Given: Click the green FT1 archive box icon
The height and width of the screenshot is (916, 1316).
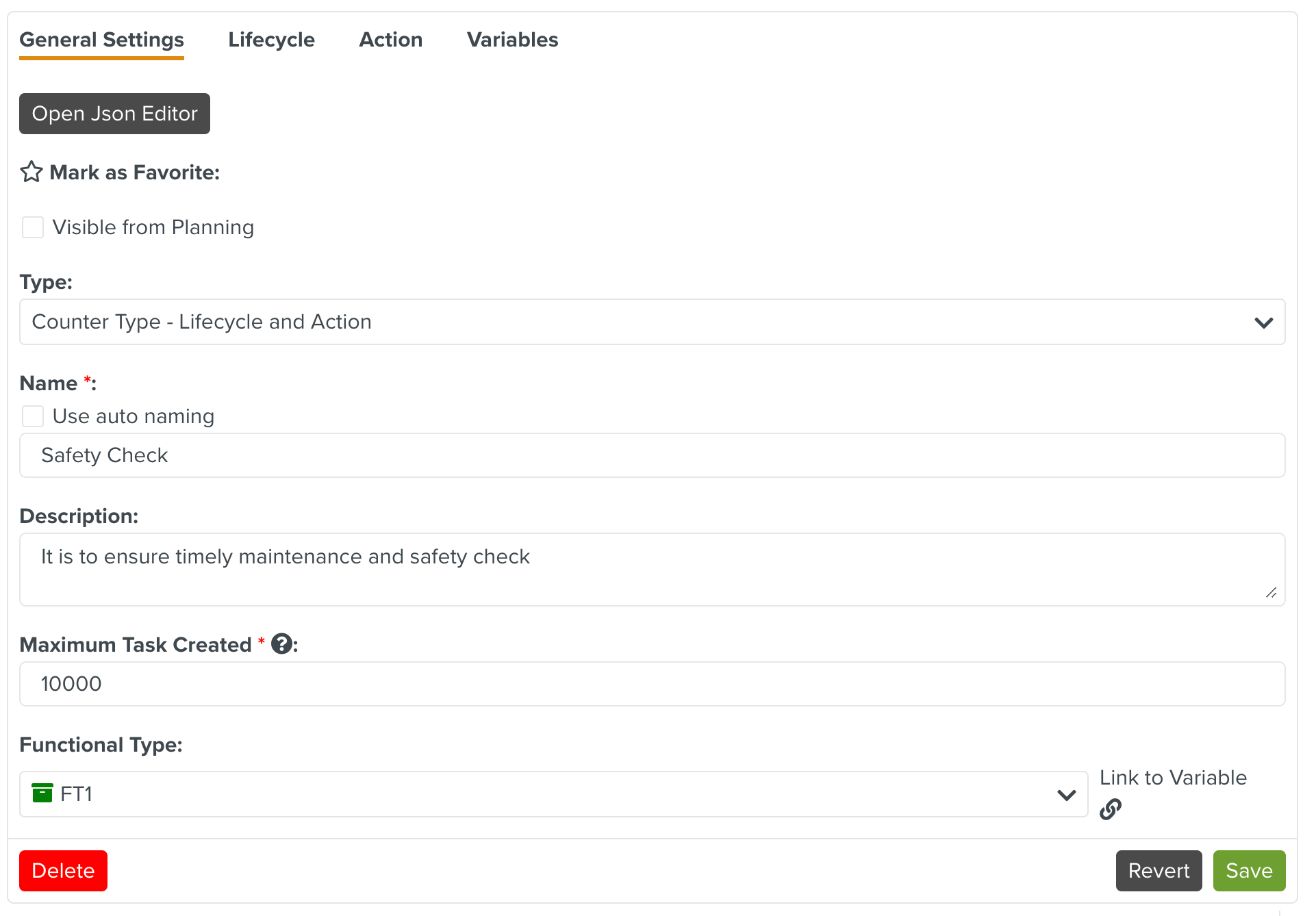Looking at the screenshot, I should click(42, 793).
